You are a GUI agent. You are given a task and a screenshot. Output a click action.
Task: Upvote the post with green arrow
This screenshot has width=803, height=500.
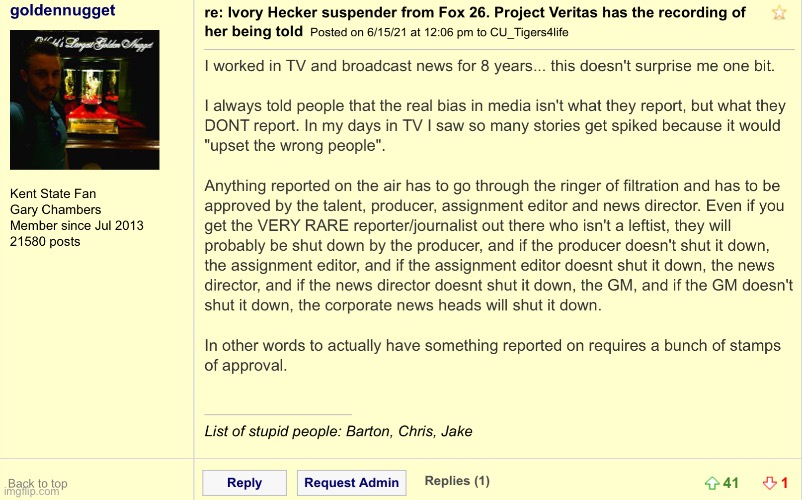point(712,483)
